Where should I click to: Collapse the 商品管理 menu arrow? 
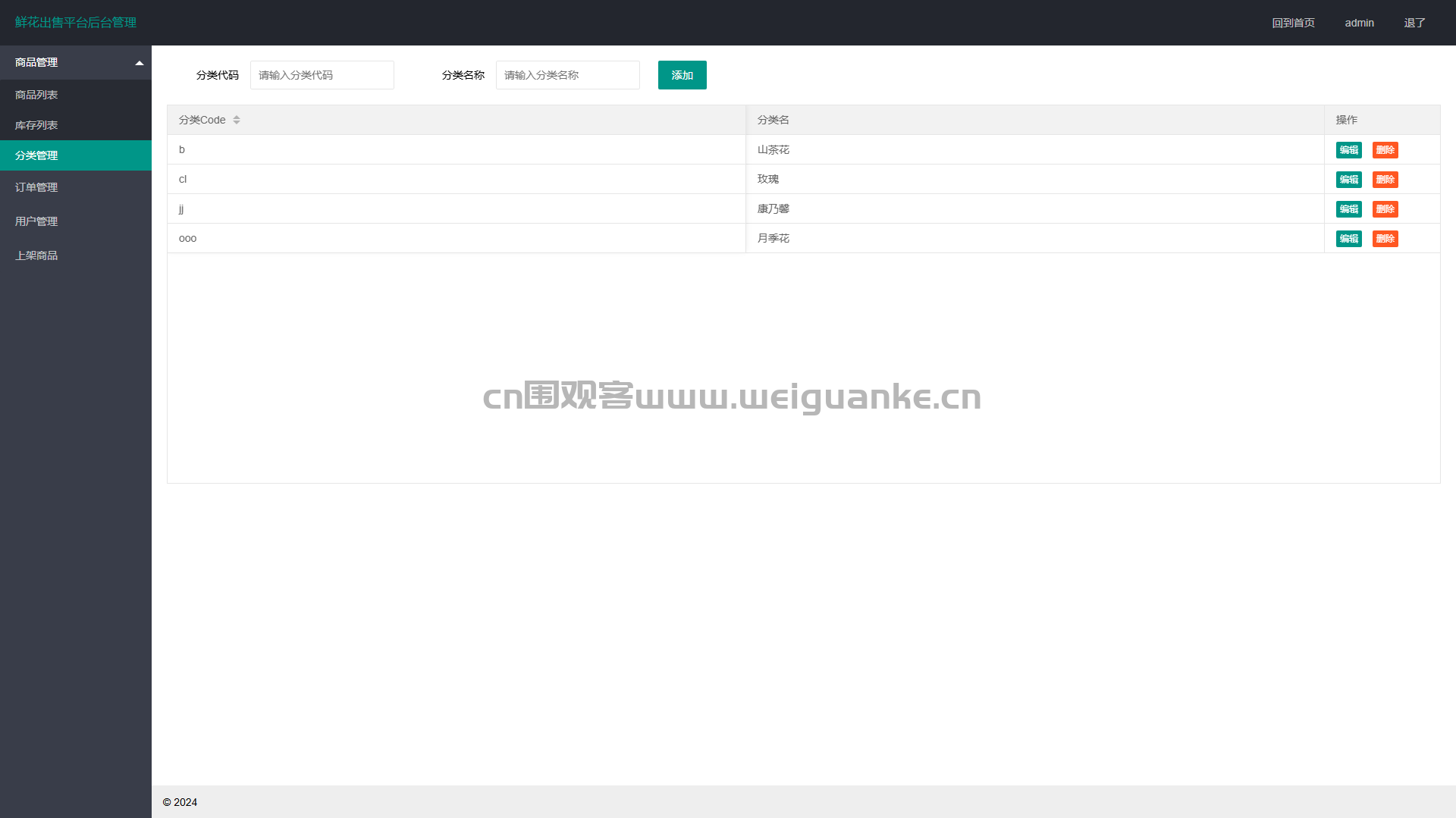(140, 63)
